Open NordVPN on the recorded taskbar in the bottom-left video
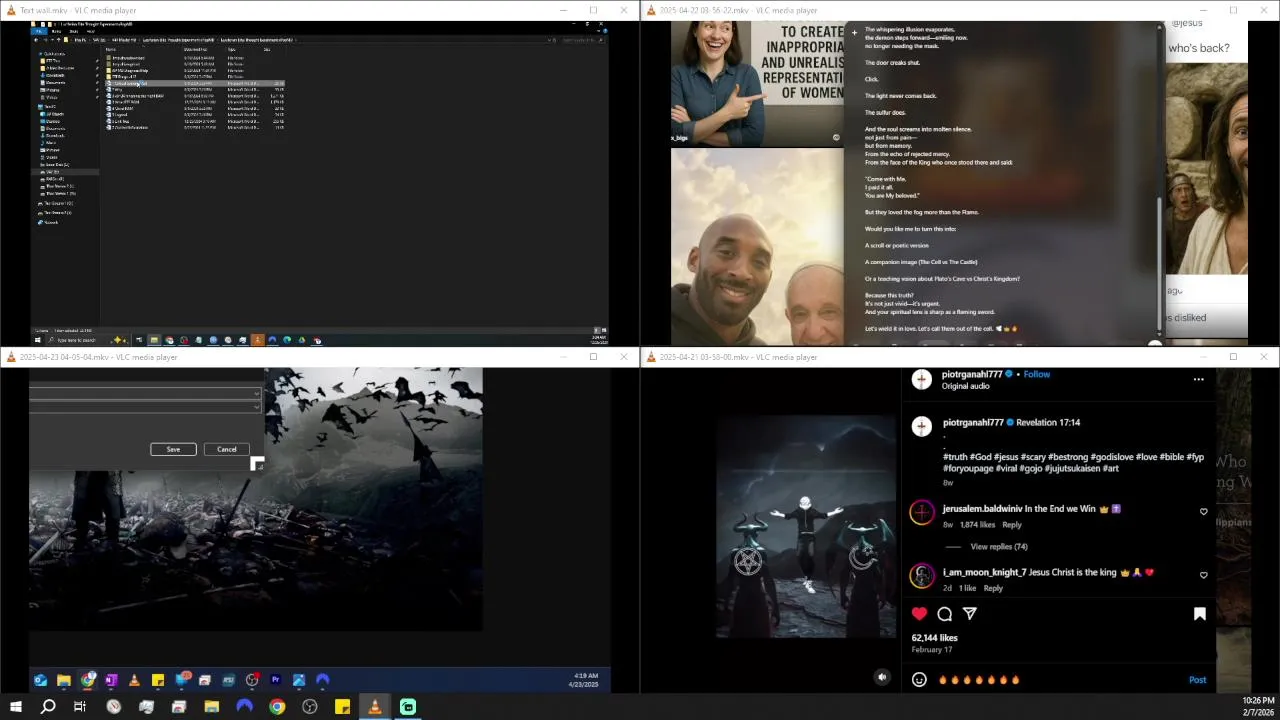 322,680
